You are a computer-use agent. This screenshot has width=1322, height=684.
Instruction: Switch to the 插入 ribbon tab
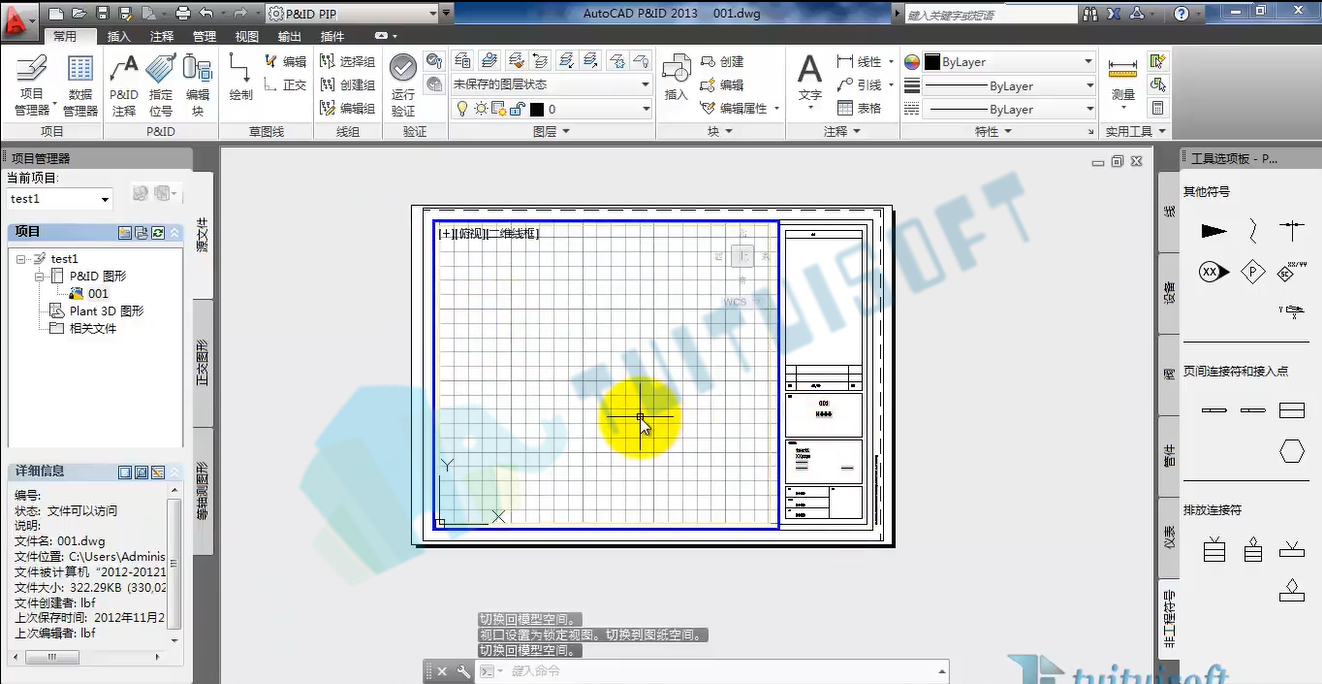pyautogui.click(x=119, y=36)
